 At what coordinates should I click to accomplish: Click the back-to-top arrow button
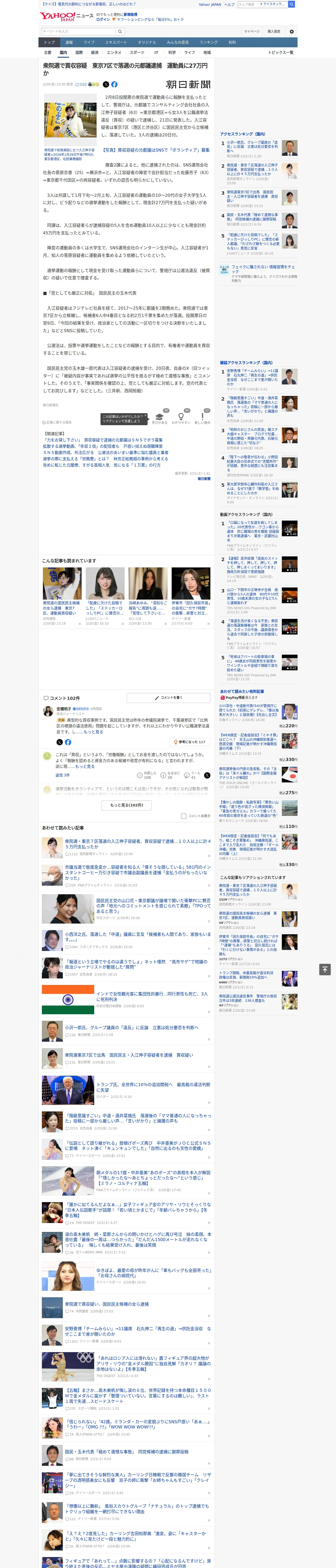325,969
